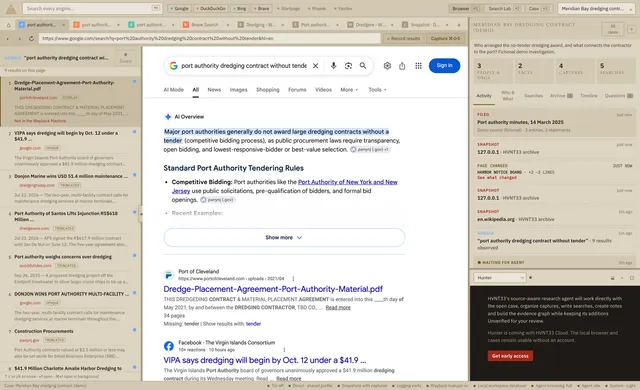Open source chip under Competitive Bidding
Image resolution: width=640 pixels, height=390 pixels.
pyautogui.click(x=218, y=200)
